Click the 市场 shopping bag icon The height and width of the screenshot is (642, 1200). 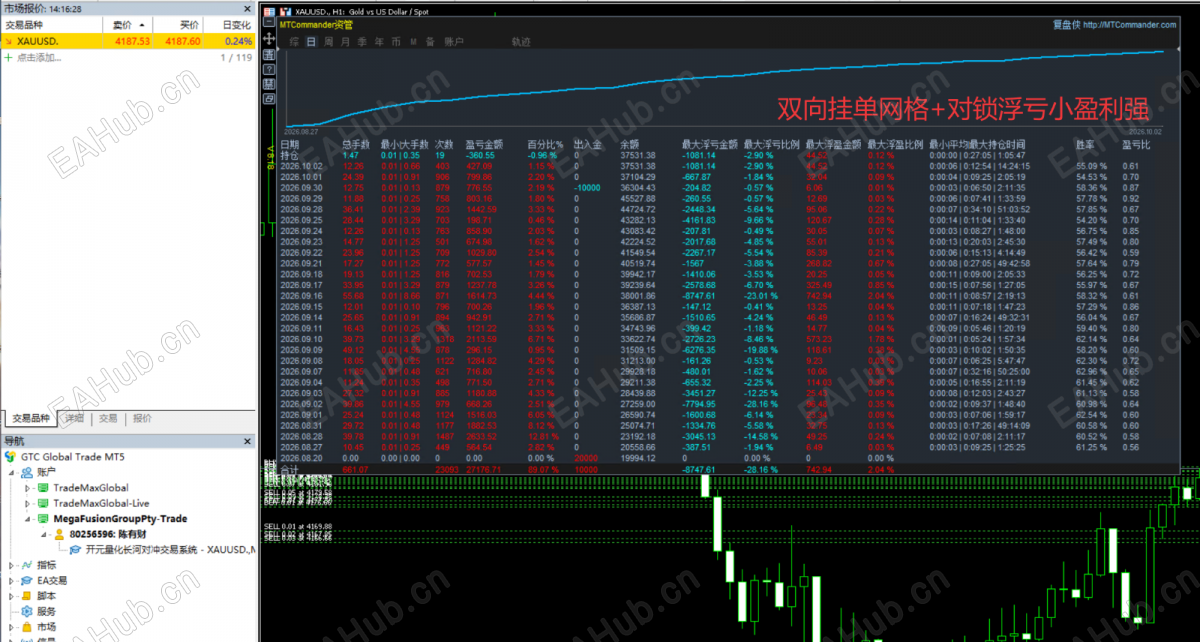pos(26,627)
